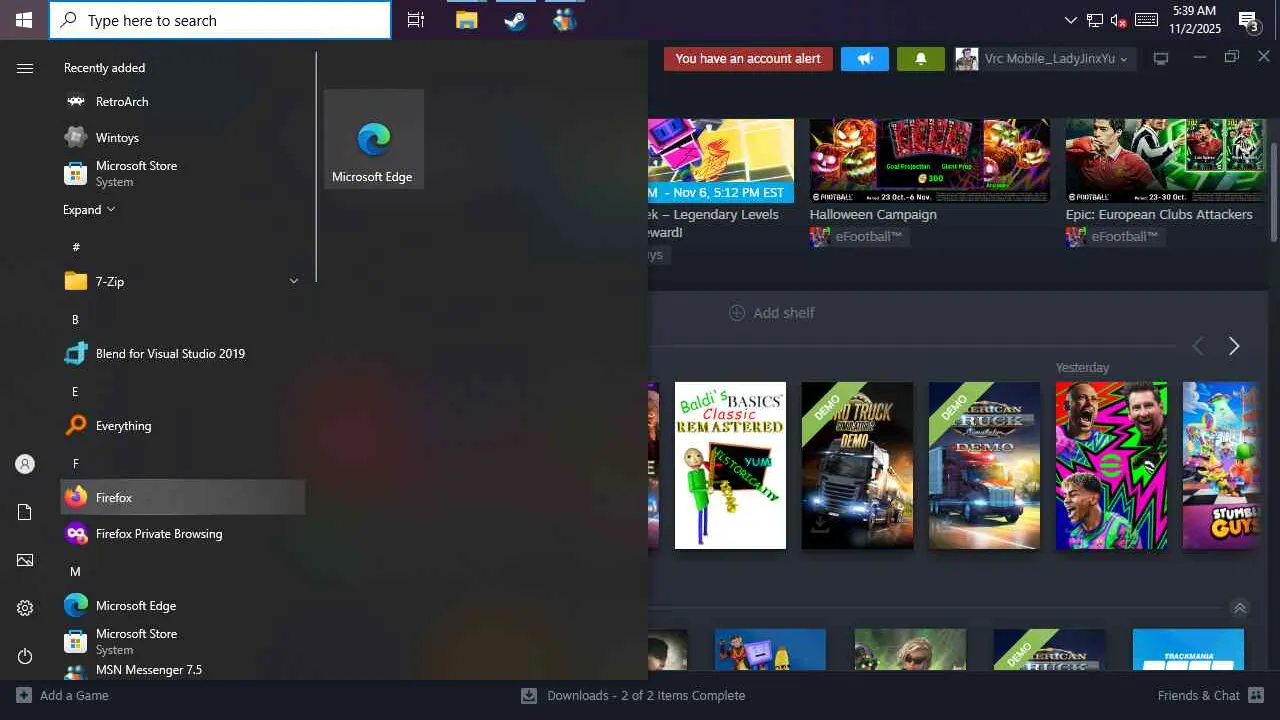The image size is (1280, 720).
Task: Launch RetroArch from Recently added
Action: [183, 102]
